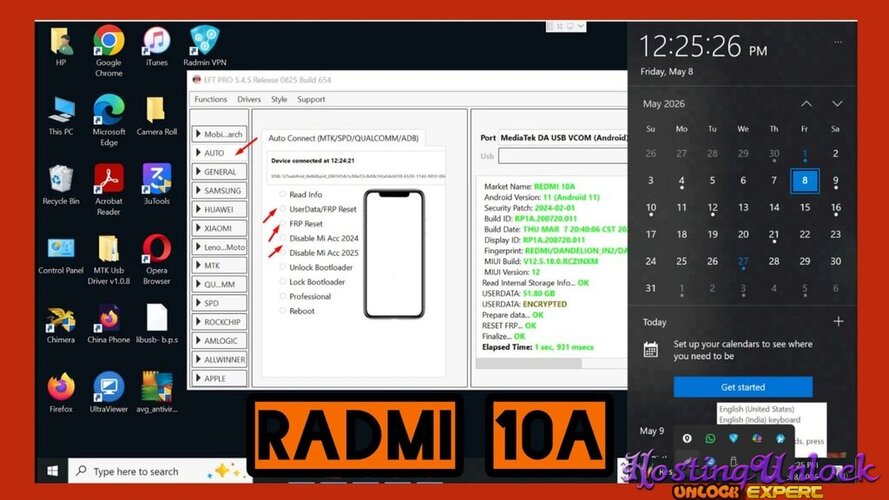The height and width of the screenshot is (500, 889).
Task: Click the Get started calendar button
Action: pos(743,387)
